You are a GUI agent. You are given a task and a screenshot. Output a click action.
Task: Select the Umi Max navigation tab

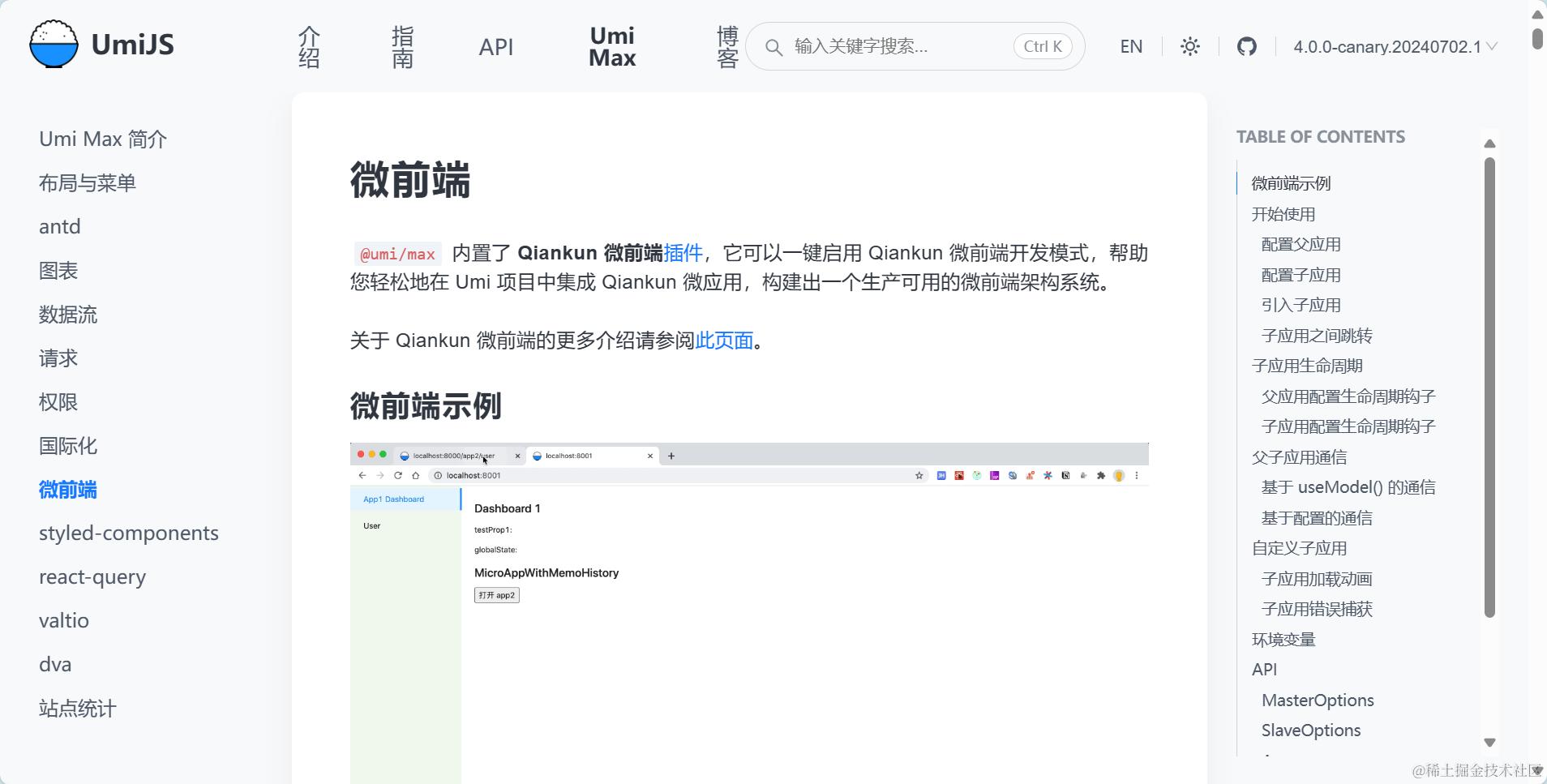pyautogui.click(x=612, y=47)
